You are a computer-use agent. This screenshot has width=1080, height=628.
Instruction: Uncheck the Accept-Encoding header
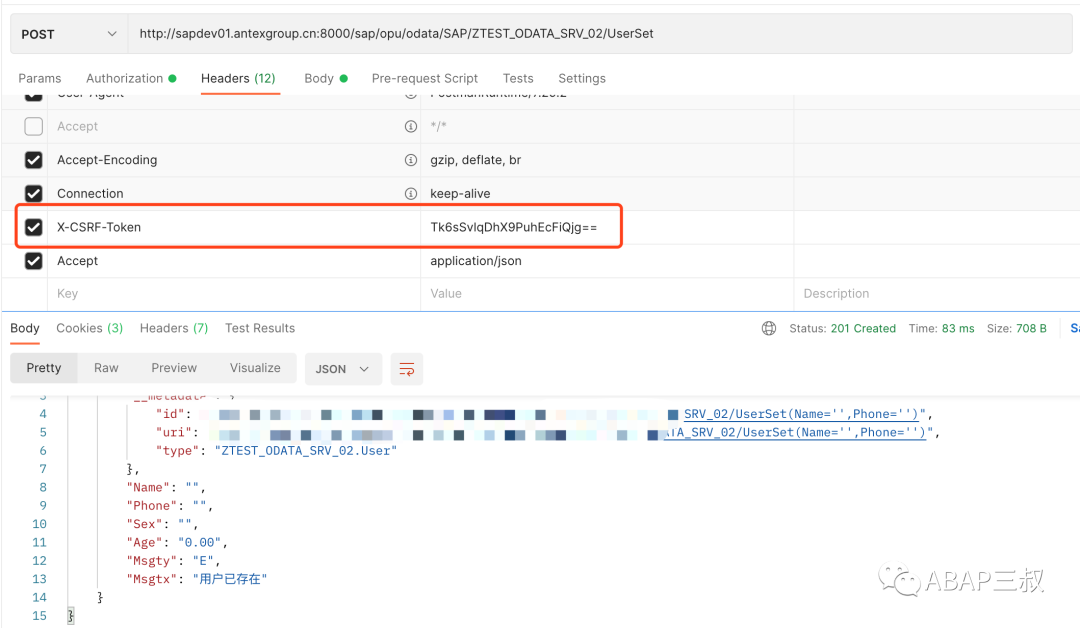(34, 160)
